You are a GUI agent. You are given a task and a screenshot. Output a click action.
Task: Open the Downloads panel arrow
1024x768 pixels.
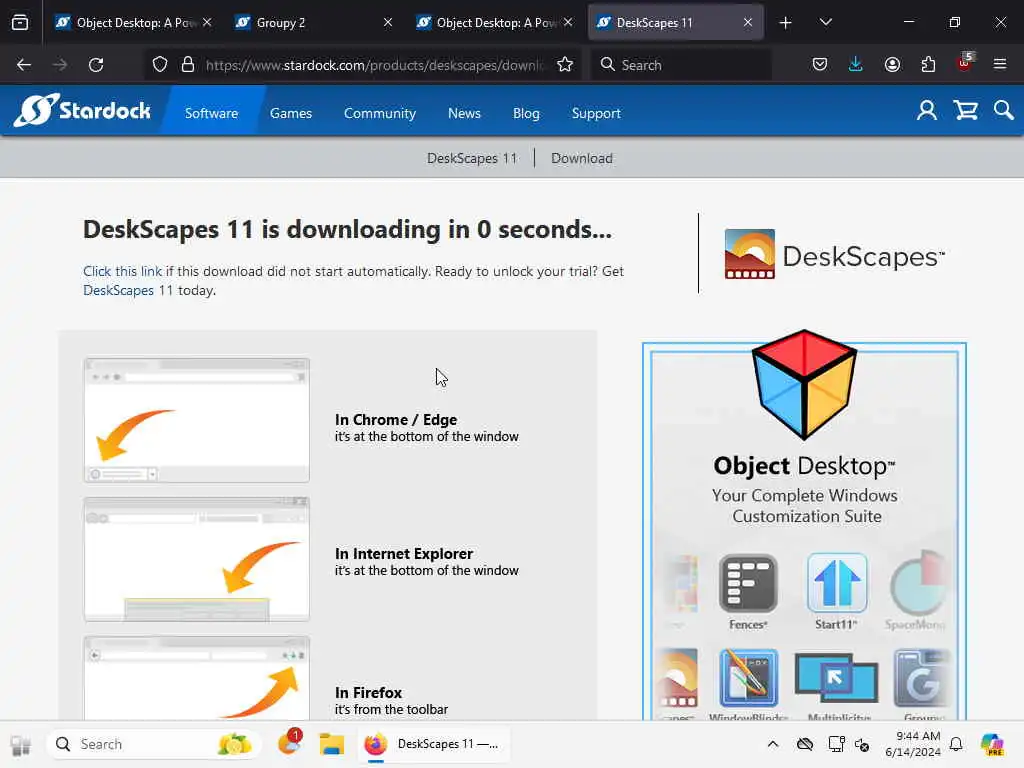tap(856, 65)
